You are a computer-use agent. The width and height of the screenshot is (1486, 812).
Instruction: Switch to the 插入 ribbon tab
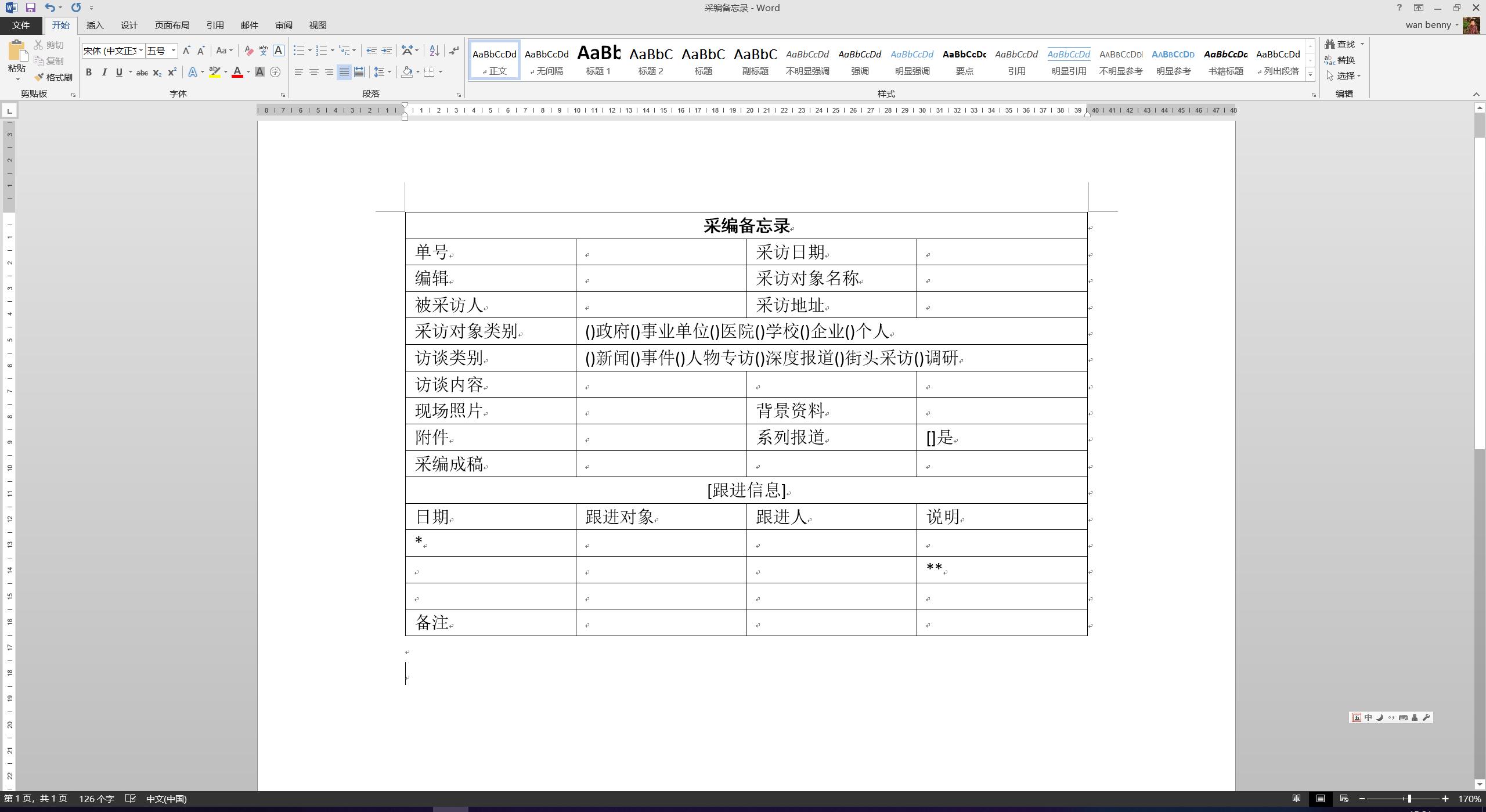pos(95,26)
